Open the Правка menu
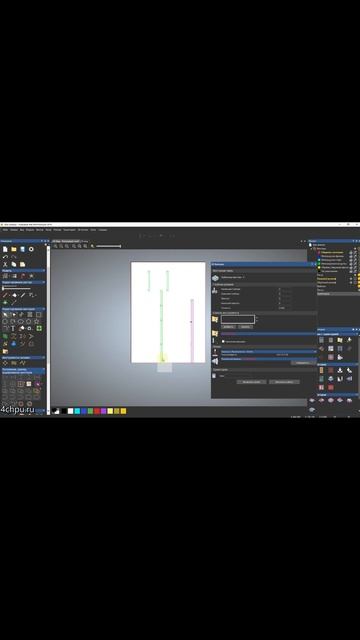360x640 pixels. point(14,230)
